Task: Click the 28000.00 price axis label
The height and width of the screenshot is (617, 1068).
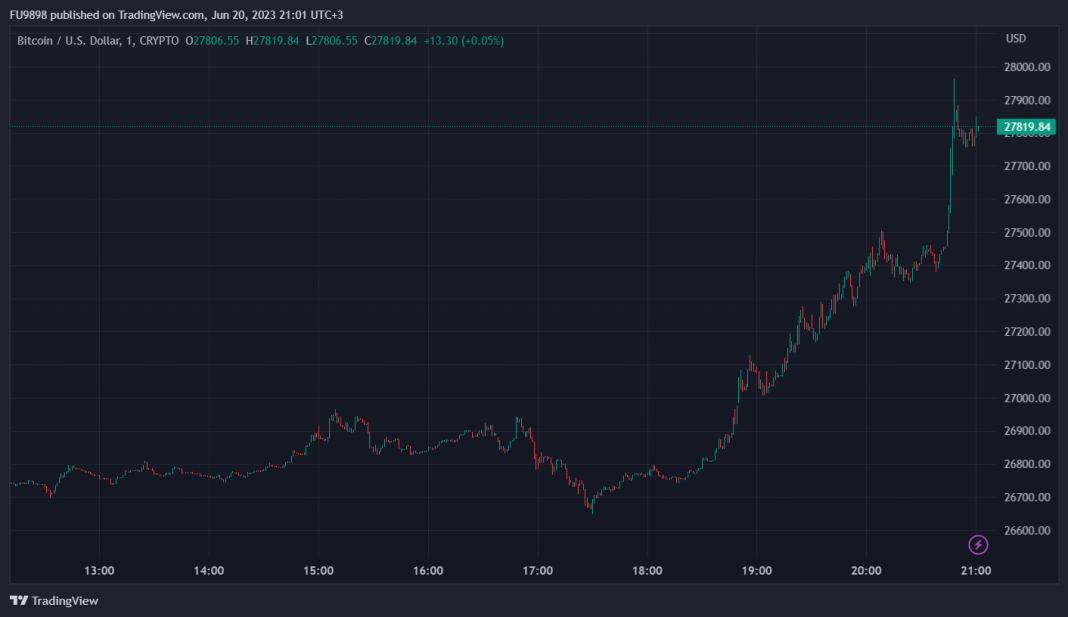Action: click(1027, 67)
